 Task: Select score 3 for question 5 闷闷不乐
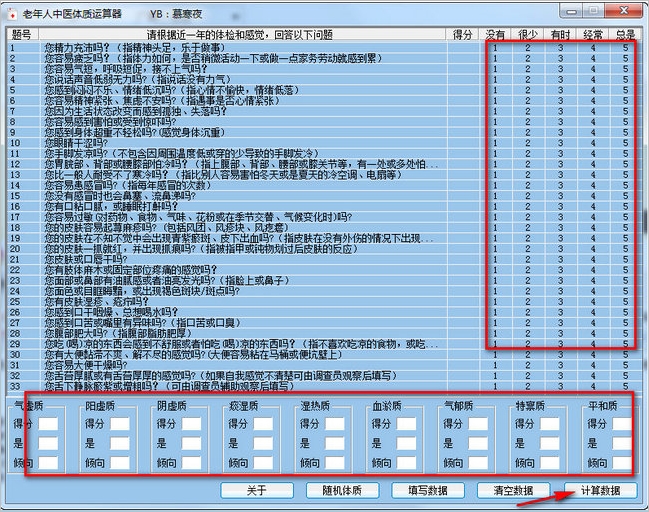560,90
